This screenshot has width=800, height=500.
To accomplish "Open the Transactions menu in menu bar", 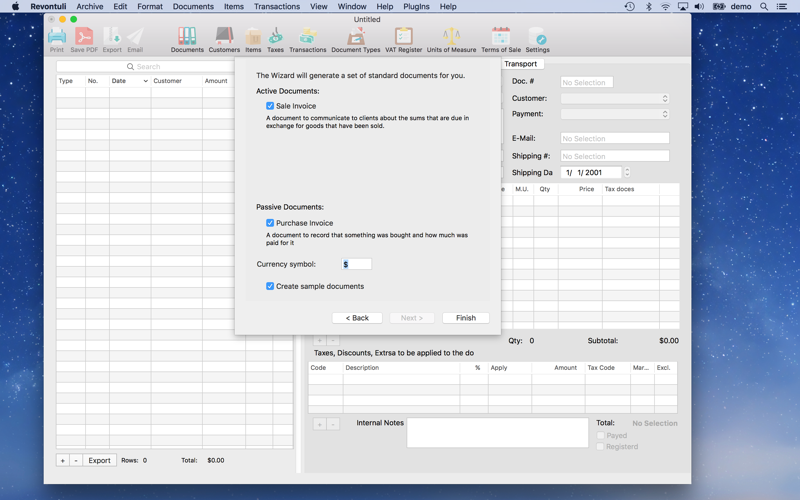I will point(277,6).
